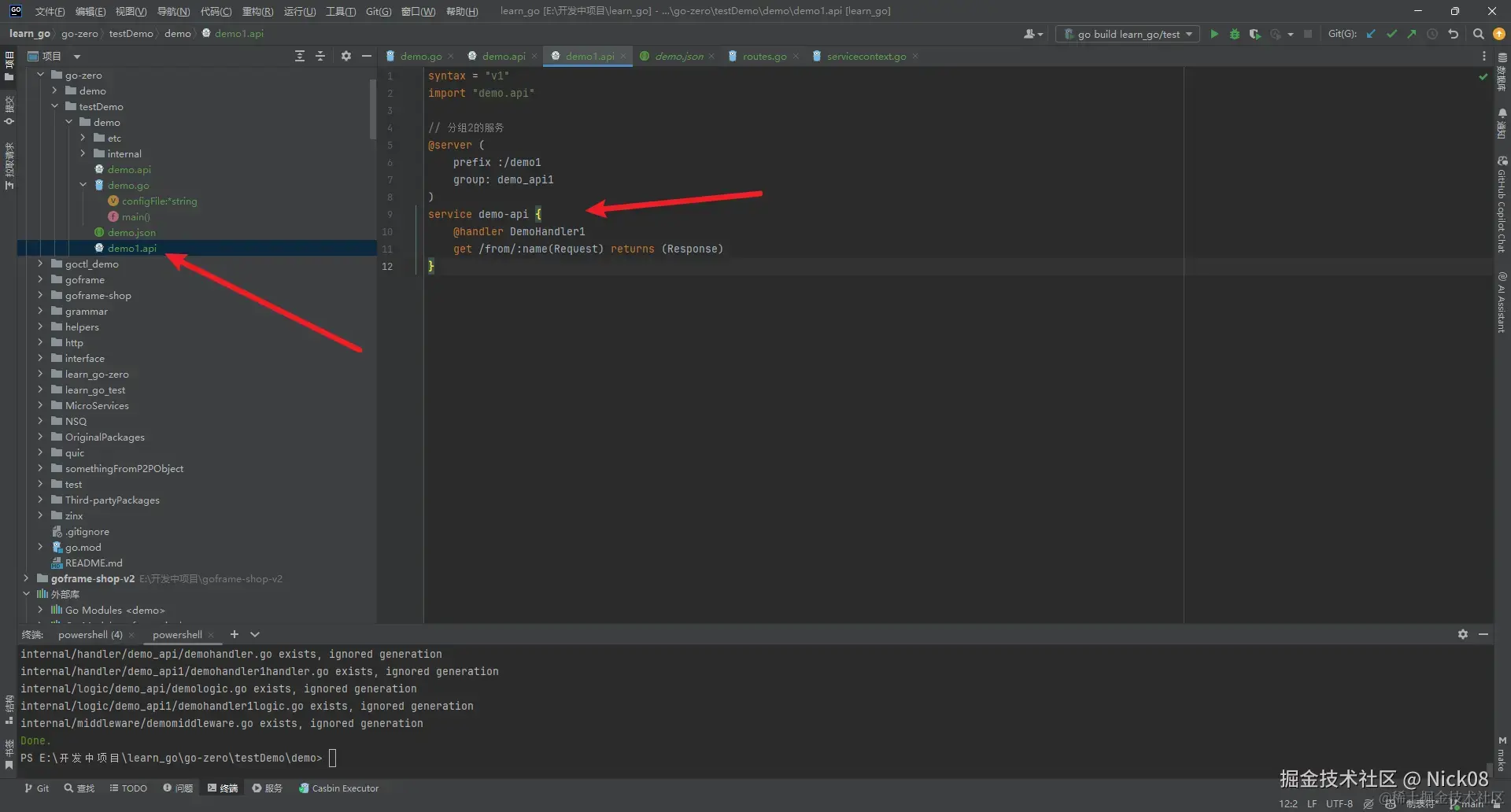The width and height of the screenshot is (1511, 812).
Task: Collapse all nodes in project tree
Action: [320, 56]
